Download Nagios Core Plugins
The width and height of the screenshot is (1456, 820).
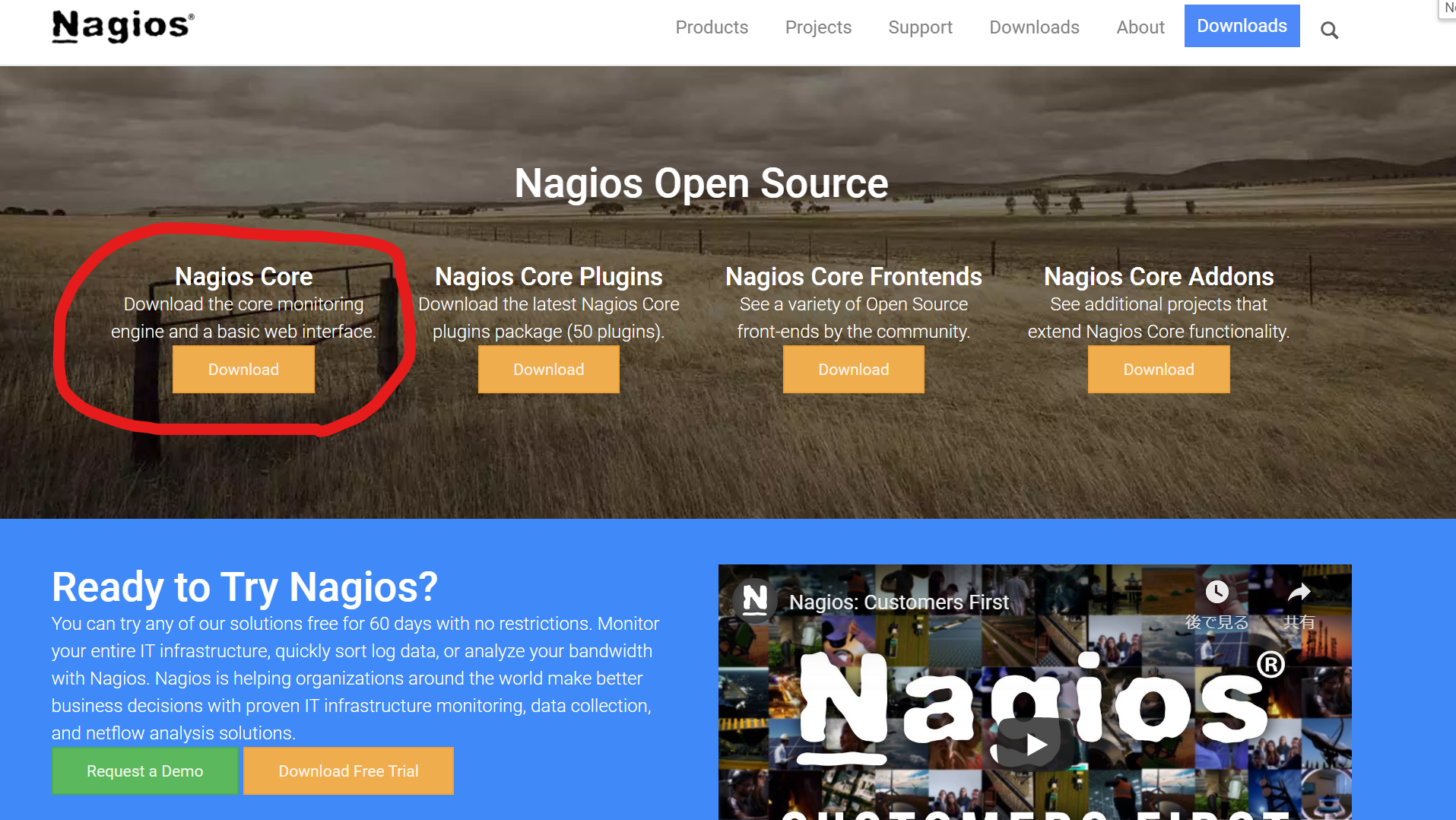[x=548, y=370]
